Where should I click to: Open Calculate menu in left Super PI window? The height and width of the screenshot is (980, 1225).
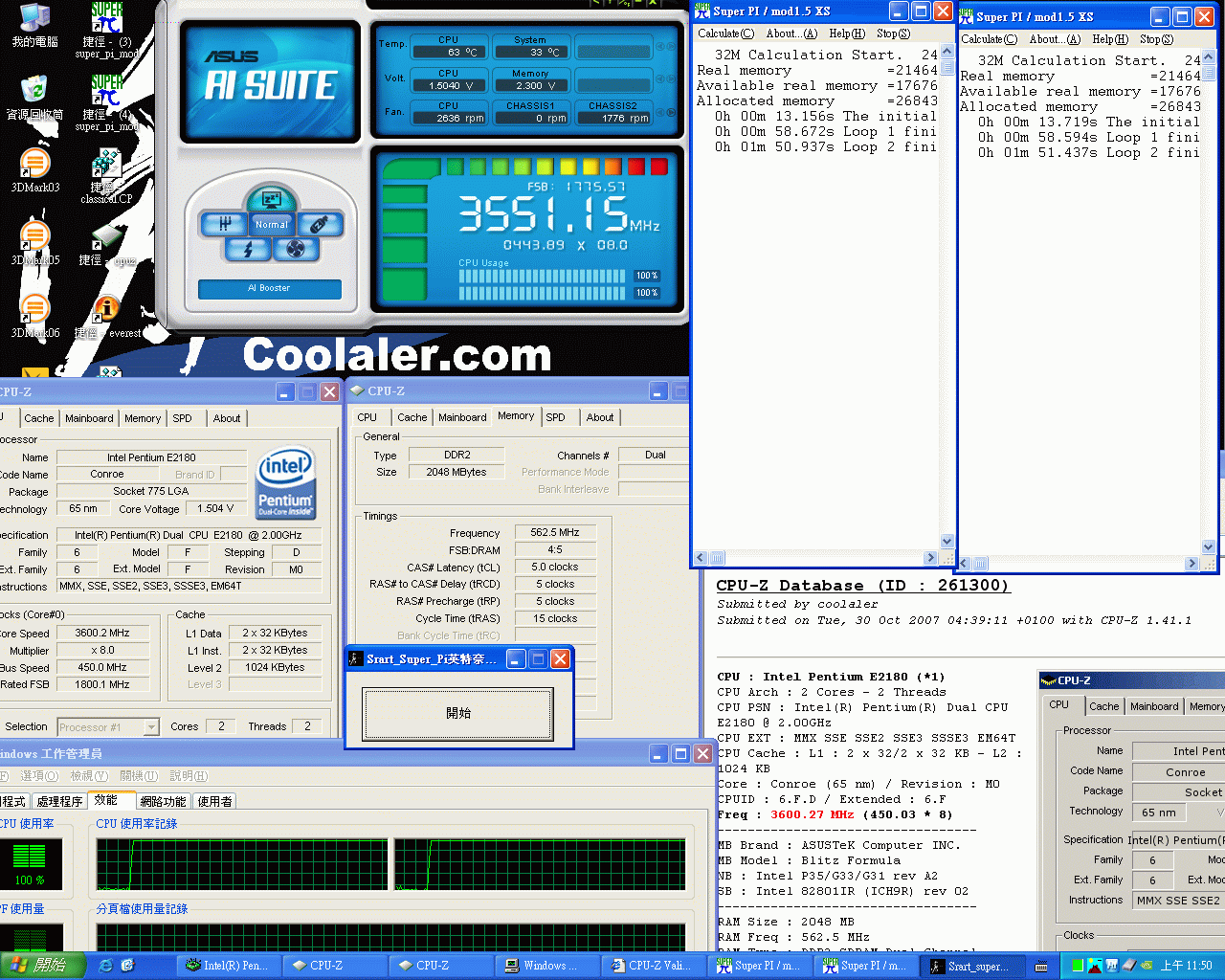[725, 33]
